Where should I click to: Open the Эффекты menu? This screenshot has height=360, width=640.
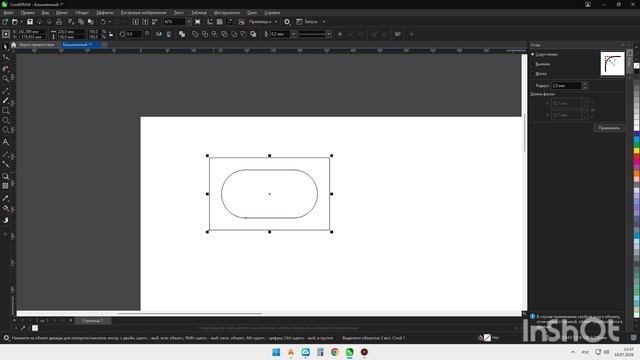104,13
